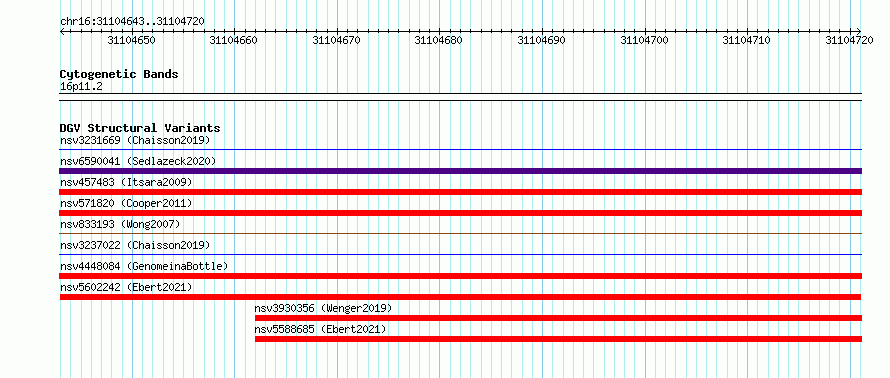Click the Cytogenetic Bands track title
The image size is (890, 378).
click(119, 74)
